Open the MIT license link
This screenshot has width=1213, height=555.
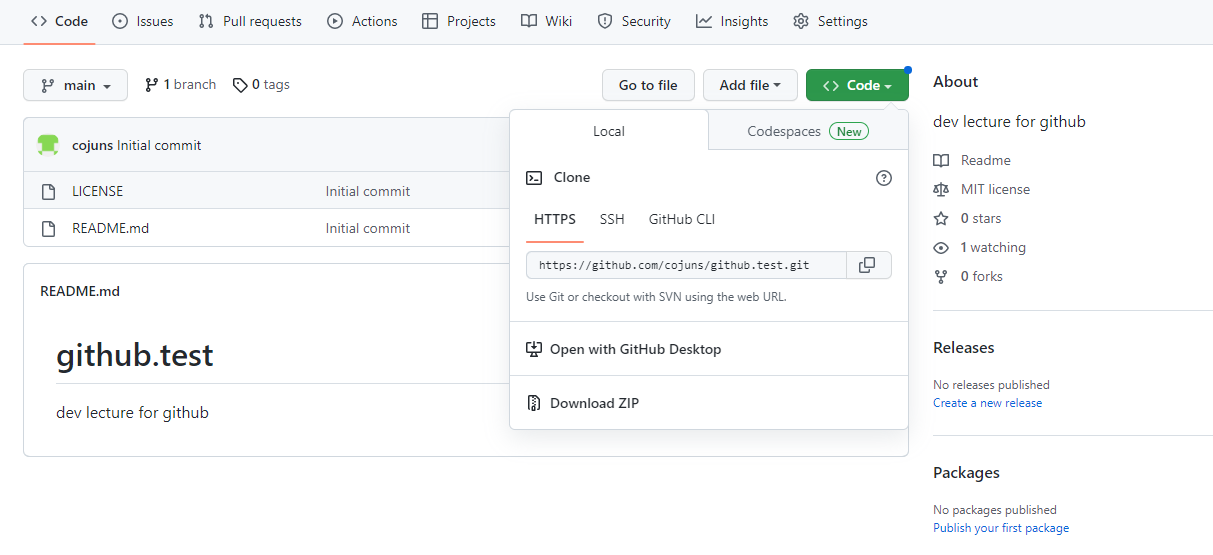(x=995, y=189)
